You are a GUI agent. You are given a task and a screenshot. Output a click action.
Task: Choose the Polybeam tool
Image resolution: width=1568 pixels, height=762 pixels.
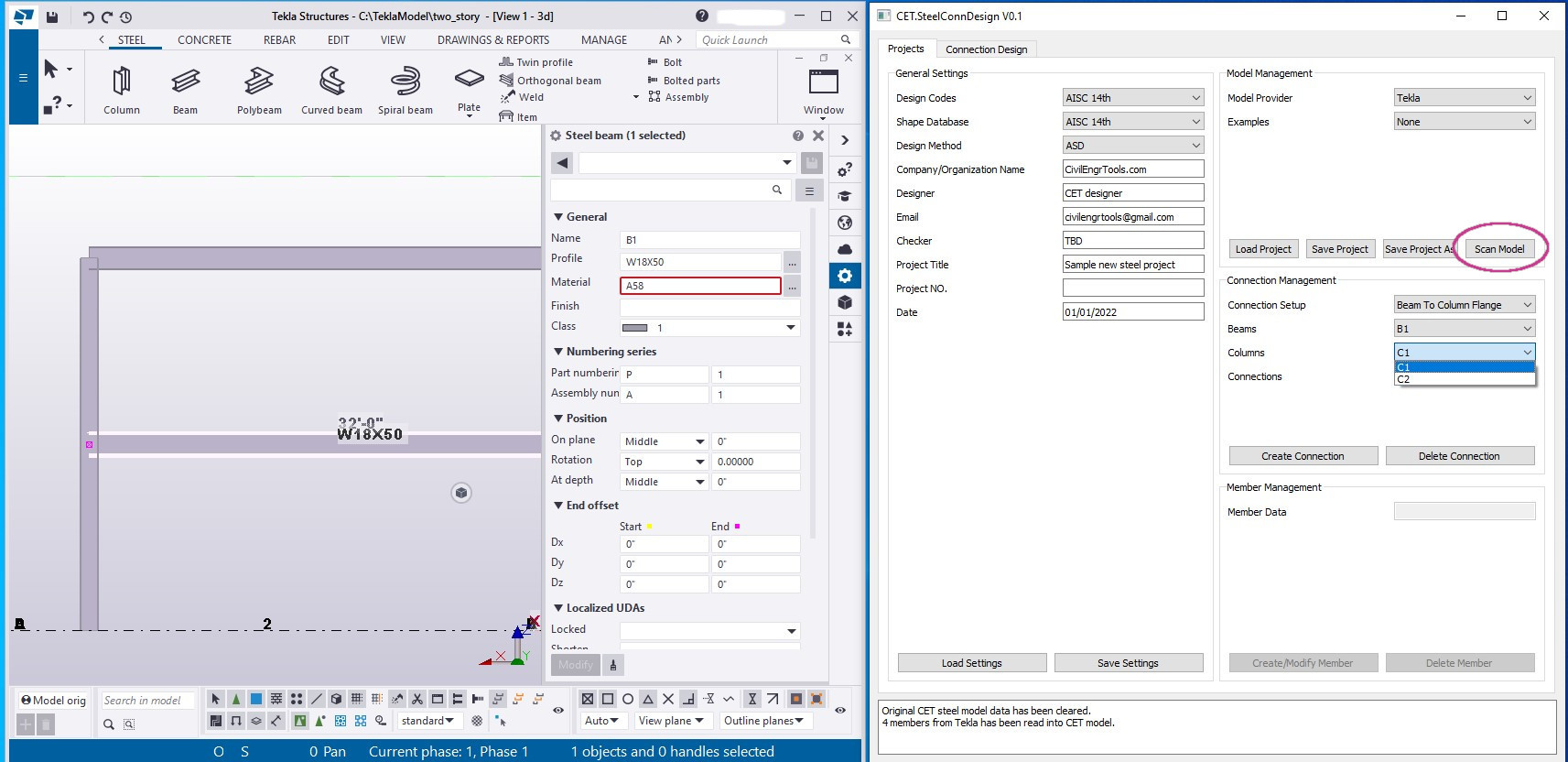tap(259, 90)
